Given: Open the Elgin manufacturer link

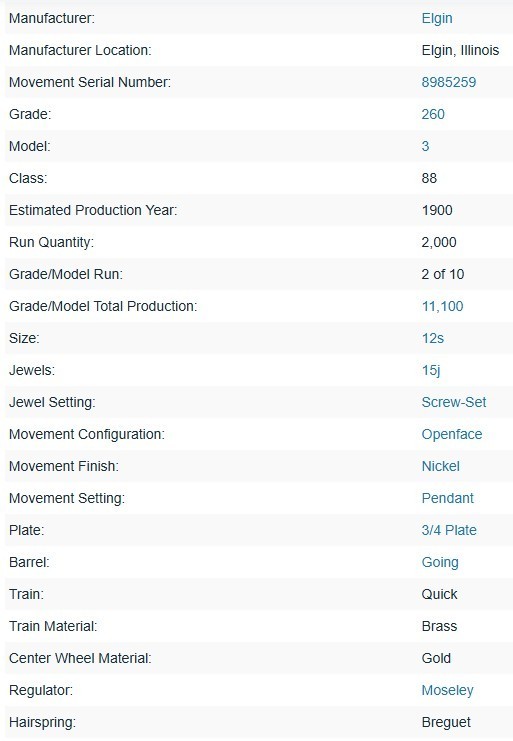Looking at the screenshot, I should click(437, 18).
